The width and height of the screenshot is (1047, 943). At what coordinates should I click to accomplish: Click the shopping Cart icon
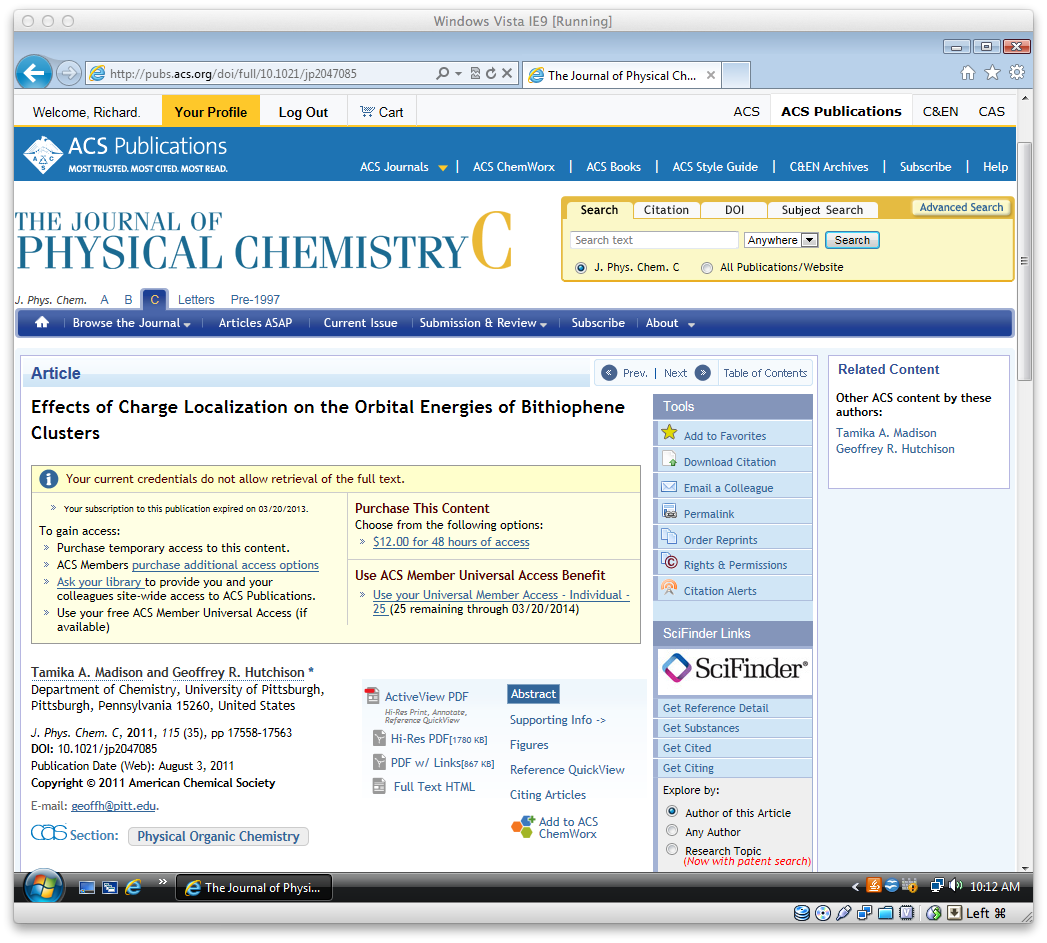click(367, 112)
